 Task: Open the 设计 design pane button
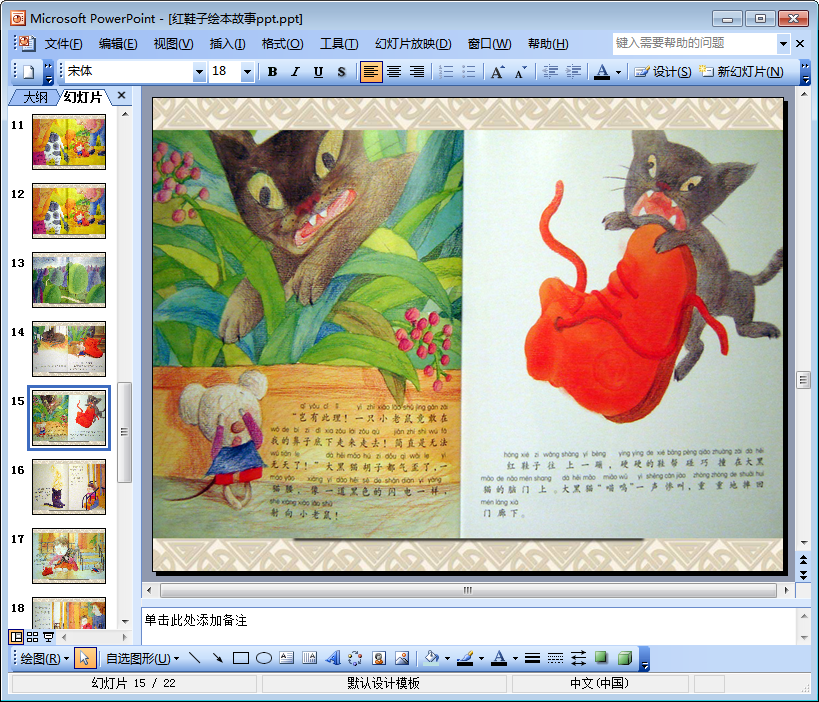(x=663, y=72)
